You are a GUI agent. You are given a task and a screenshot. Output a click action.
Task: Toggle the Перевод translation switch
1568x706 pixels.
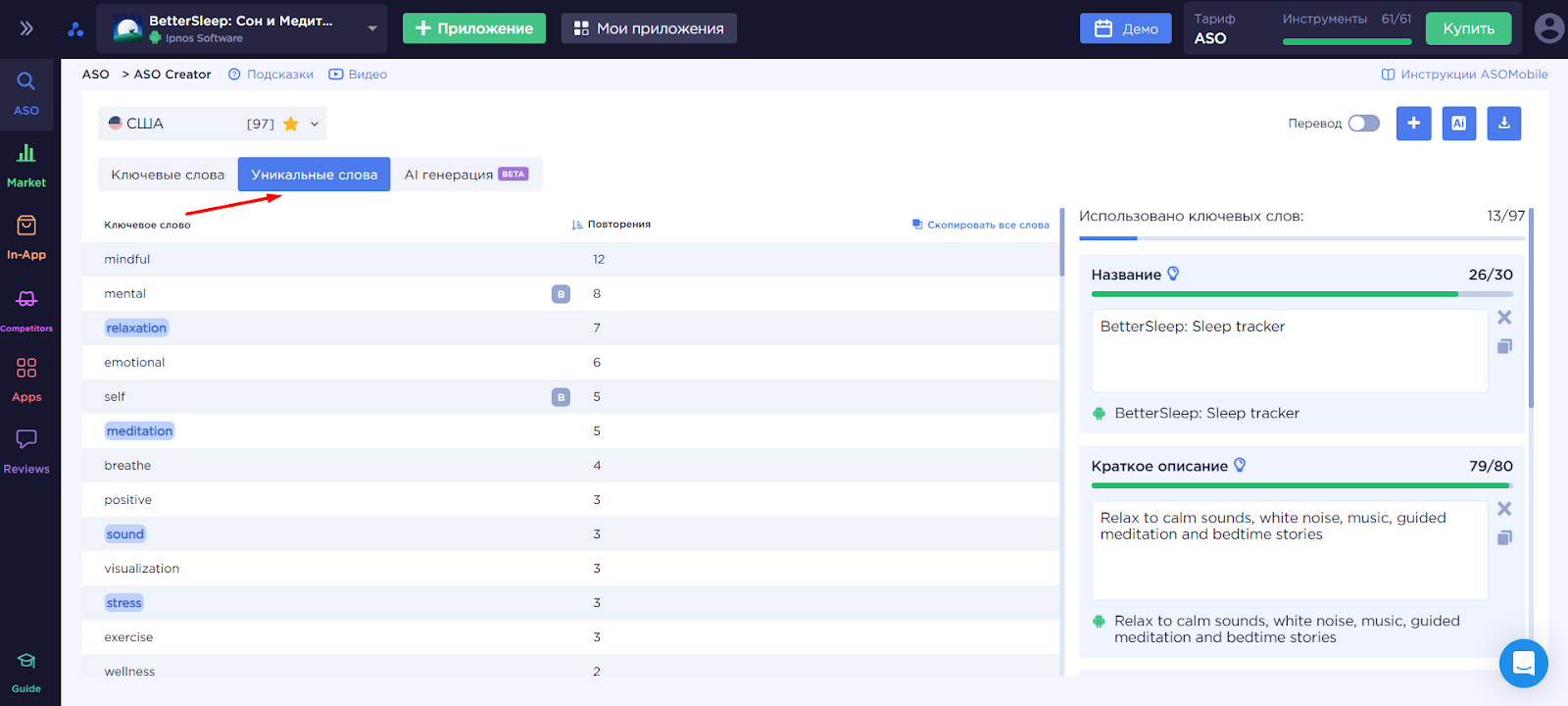[1363, 124]
